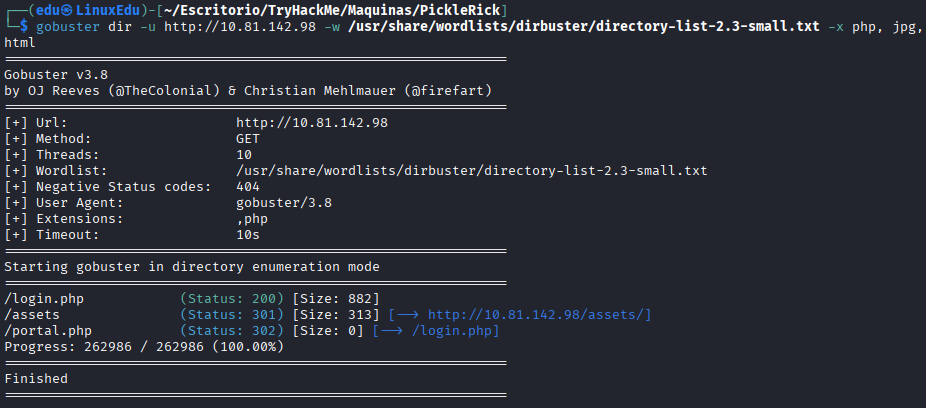926x408 pixels.
Task: Click the [+] marker beside Timeout
Action: tap(16, 234)
